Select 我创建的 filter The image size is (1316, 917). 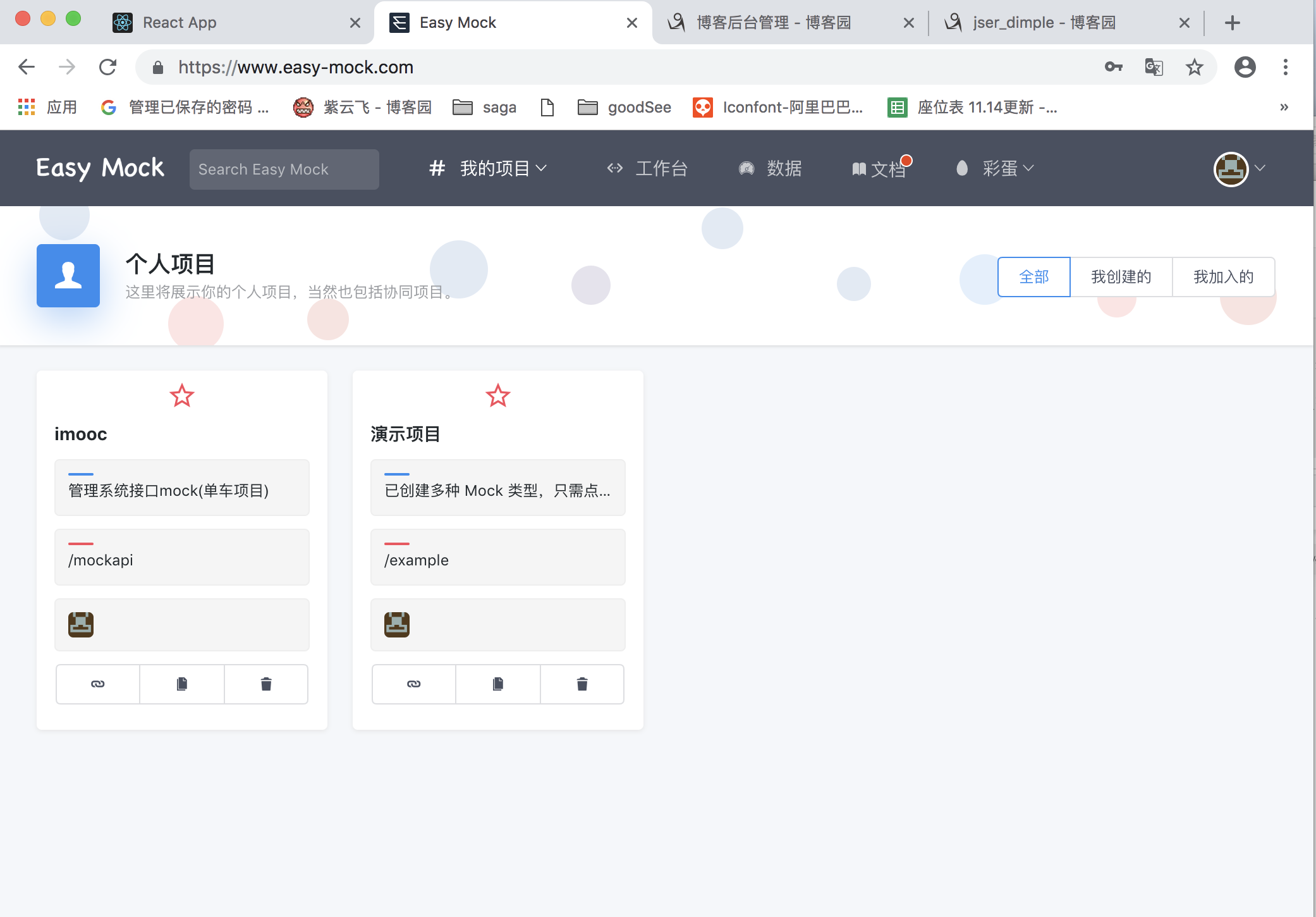click(1121, 277)
